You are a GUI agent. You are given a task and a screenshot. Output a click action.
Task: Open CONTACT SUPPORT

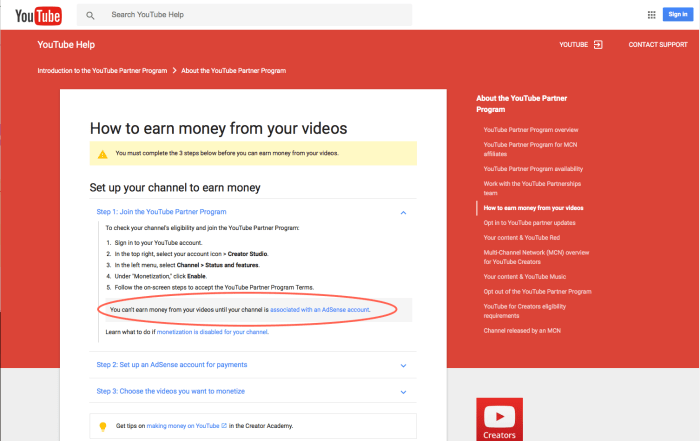pos(658,45)
